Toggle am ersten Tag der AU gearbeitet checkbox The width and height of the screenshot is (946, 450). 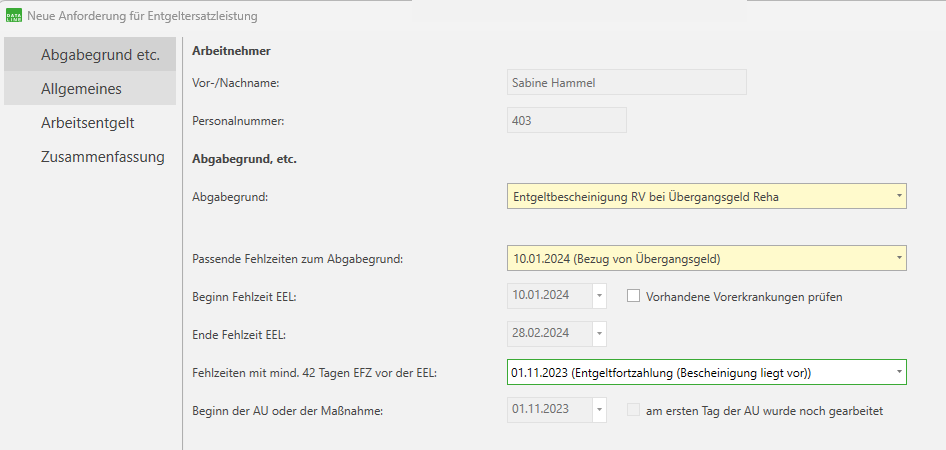click(633, 410)
